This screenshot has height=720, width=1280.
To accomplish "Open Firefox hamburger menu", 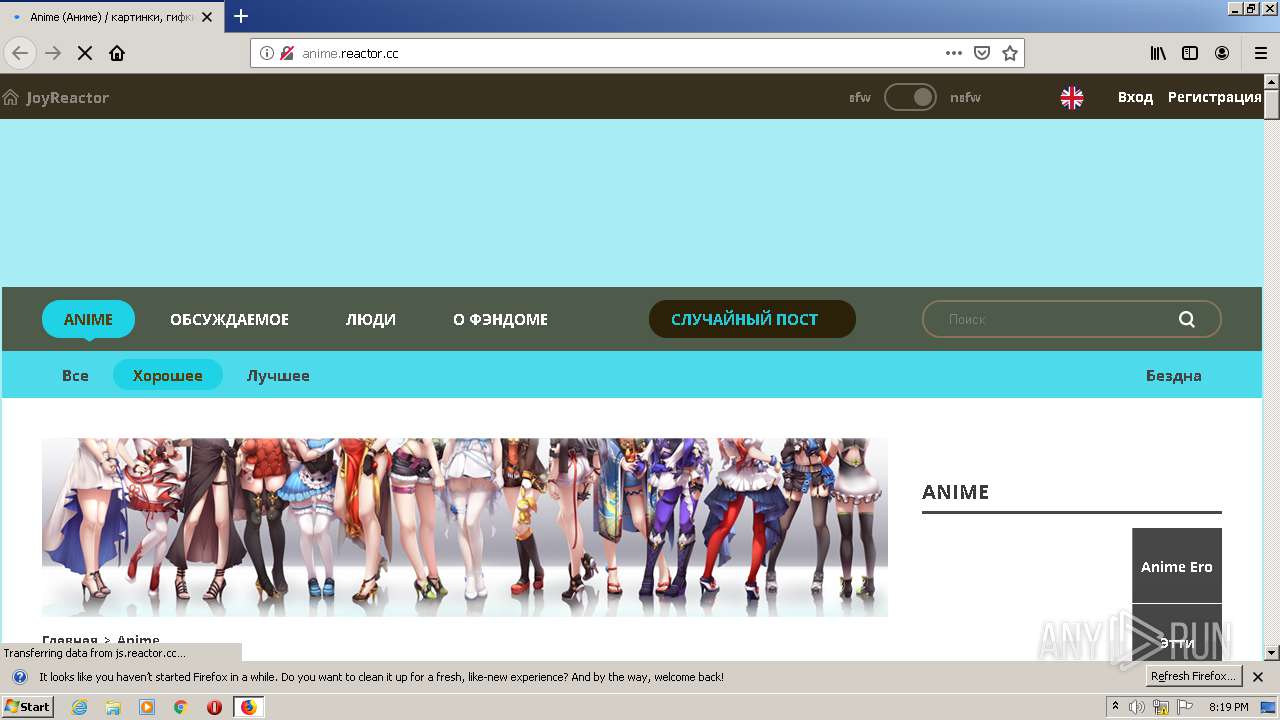I will [1260, 53].
